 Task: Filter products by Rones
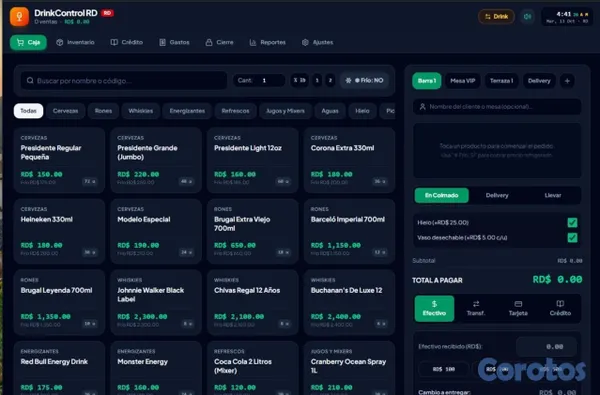coord(103,111)
